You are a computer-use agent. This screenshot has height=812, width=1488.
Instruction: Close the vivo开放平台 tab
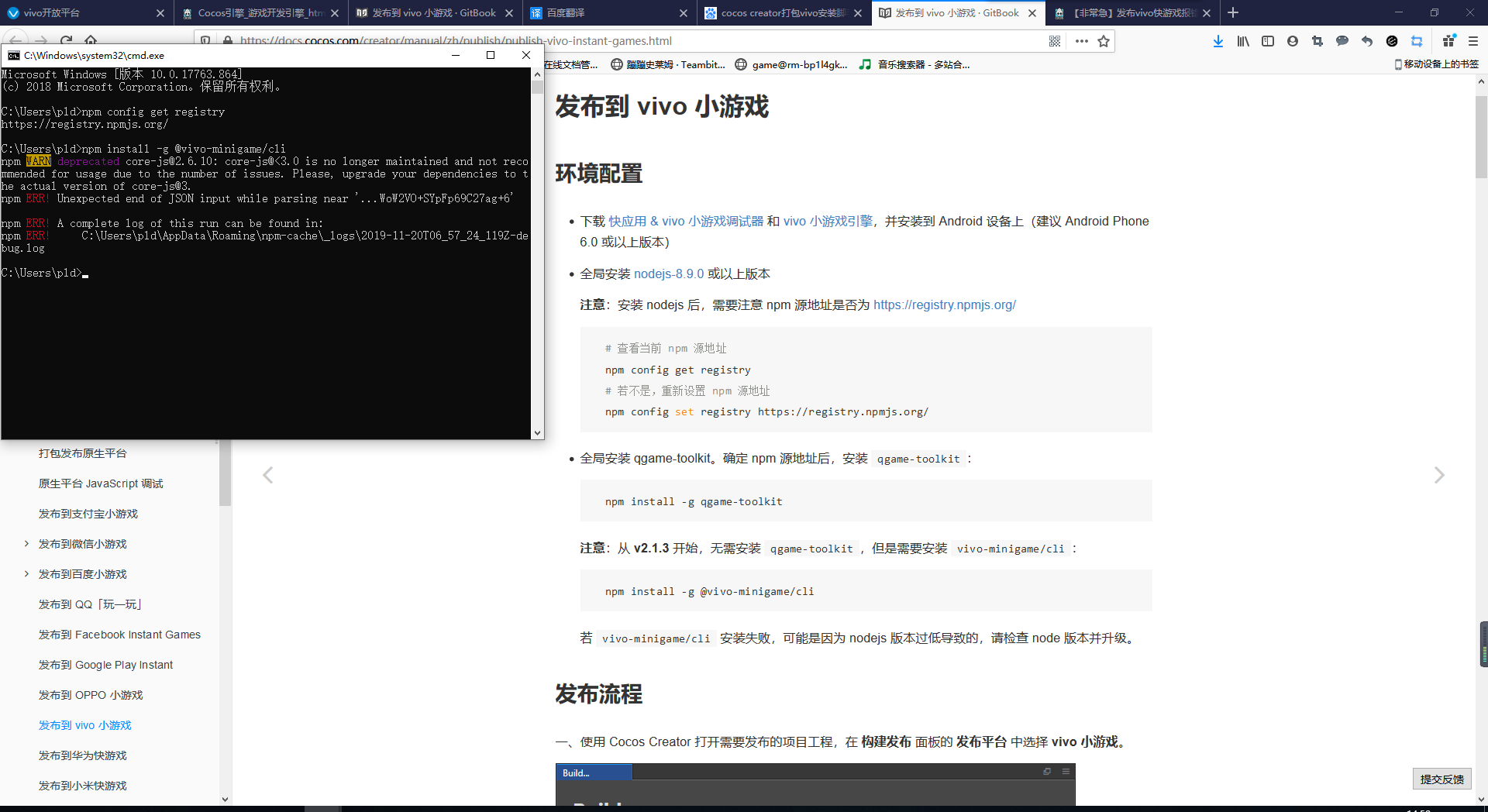pyautogui.click(x=160, y=13)
